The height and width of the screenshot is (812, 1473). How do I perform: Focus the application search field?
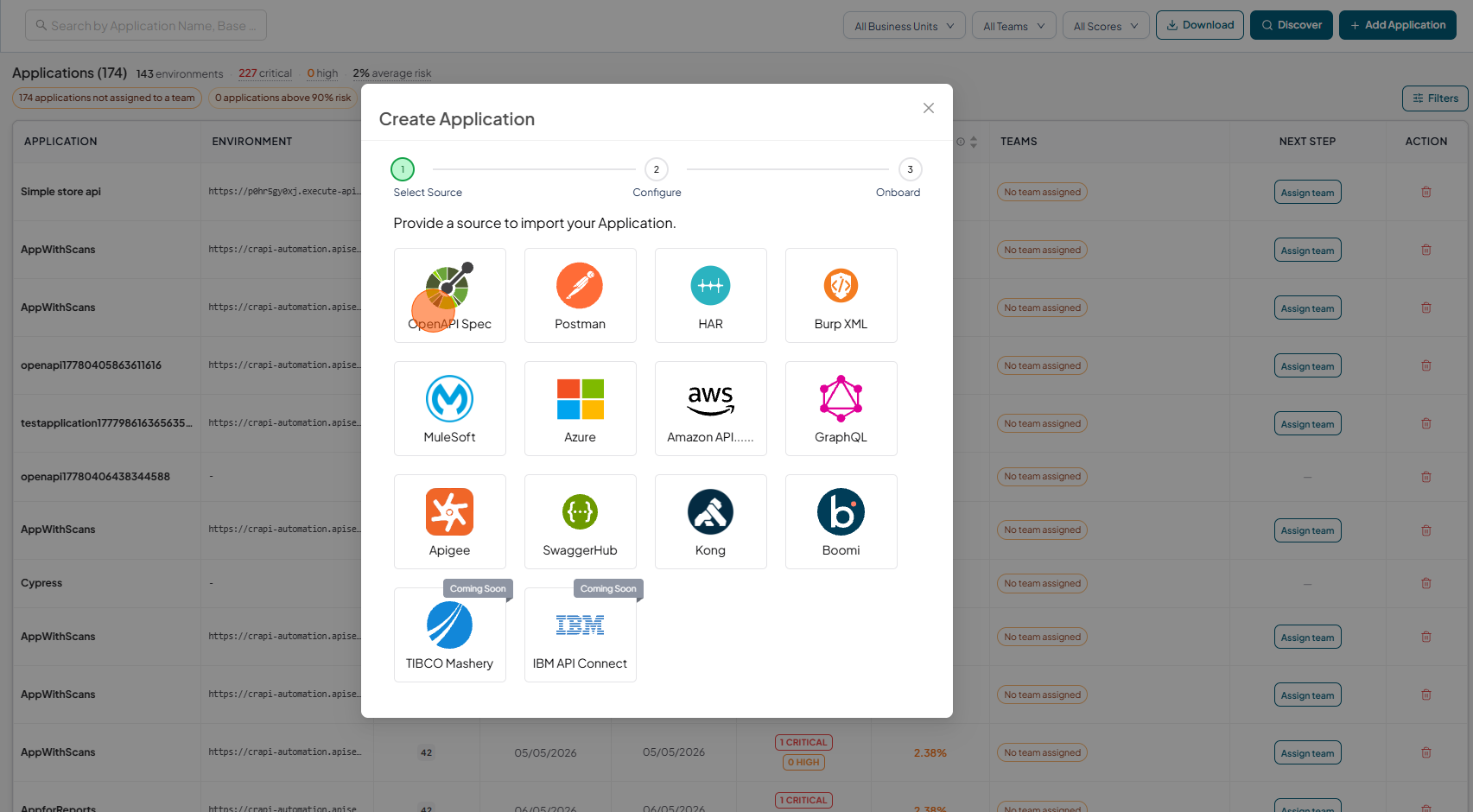coord(146,25)
